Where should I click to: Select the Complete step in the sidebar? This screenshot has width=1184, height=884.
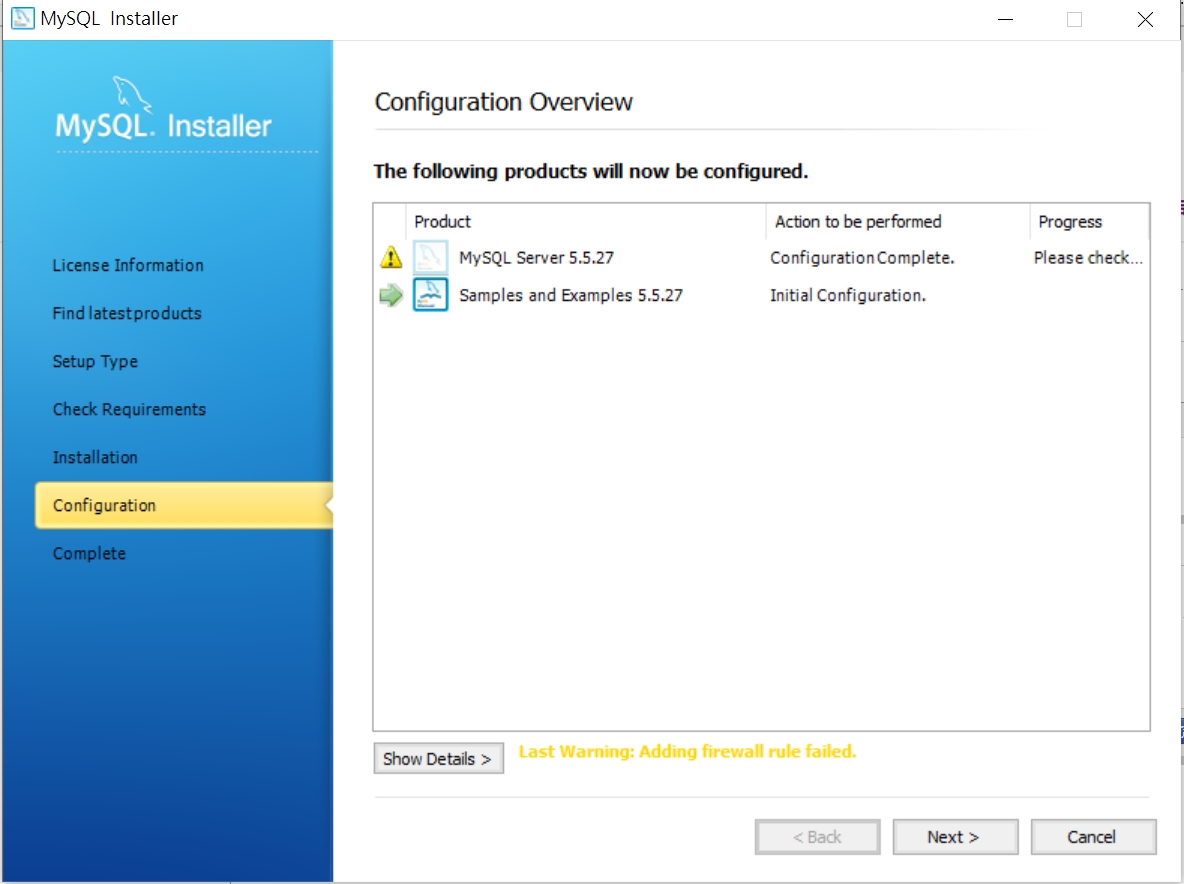[89, 553]
